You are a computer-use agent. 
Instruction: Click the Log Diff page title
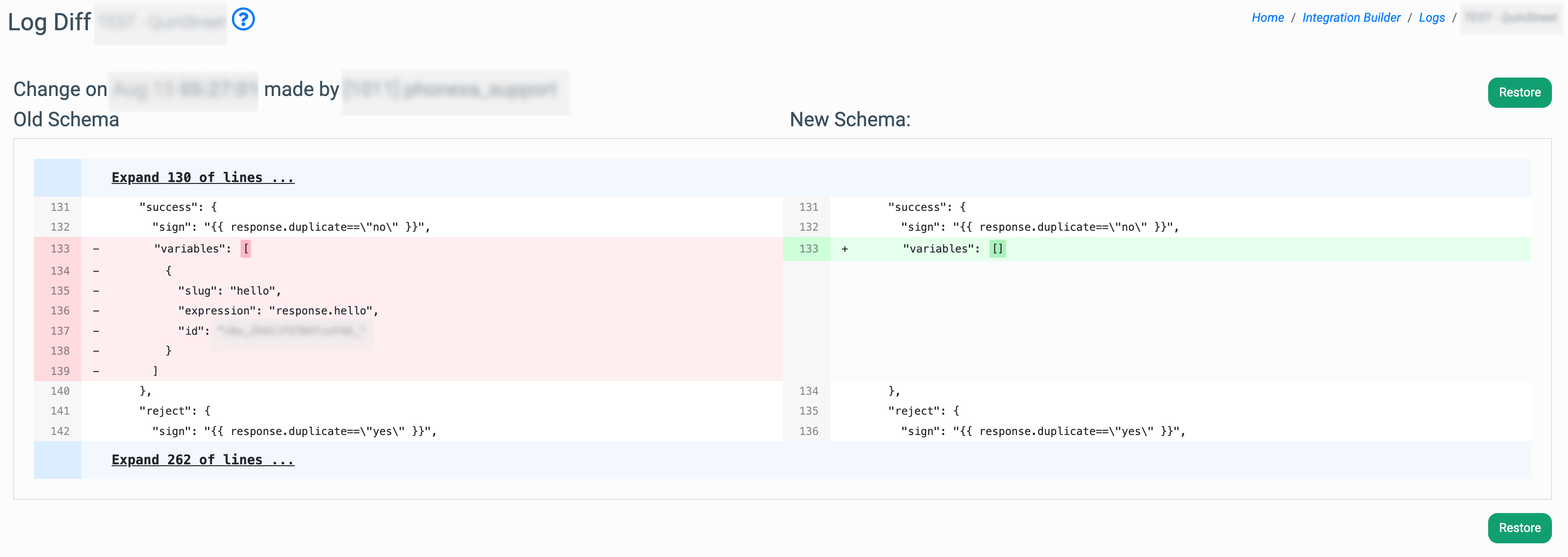pos(49,23)
